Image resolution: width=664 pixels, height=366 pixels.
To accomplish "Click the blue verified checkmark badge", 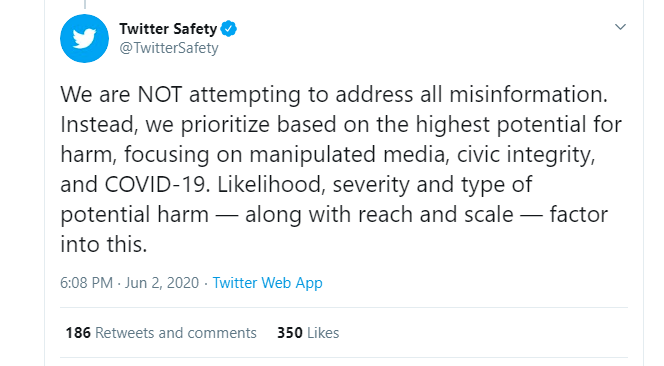I will tap(229, 29).
